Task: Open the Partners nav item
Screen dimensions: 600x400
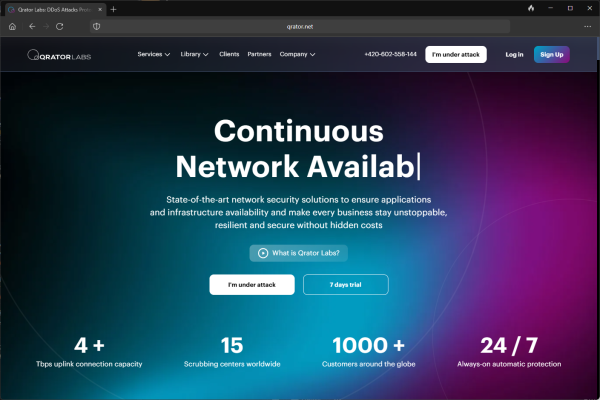Action: tap(259, 54)
